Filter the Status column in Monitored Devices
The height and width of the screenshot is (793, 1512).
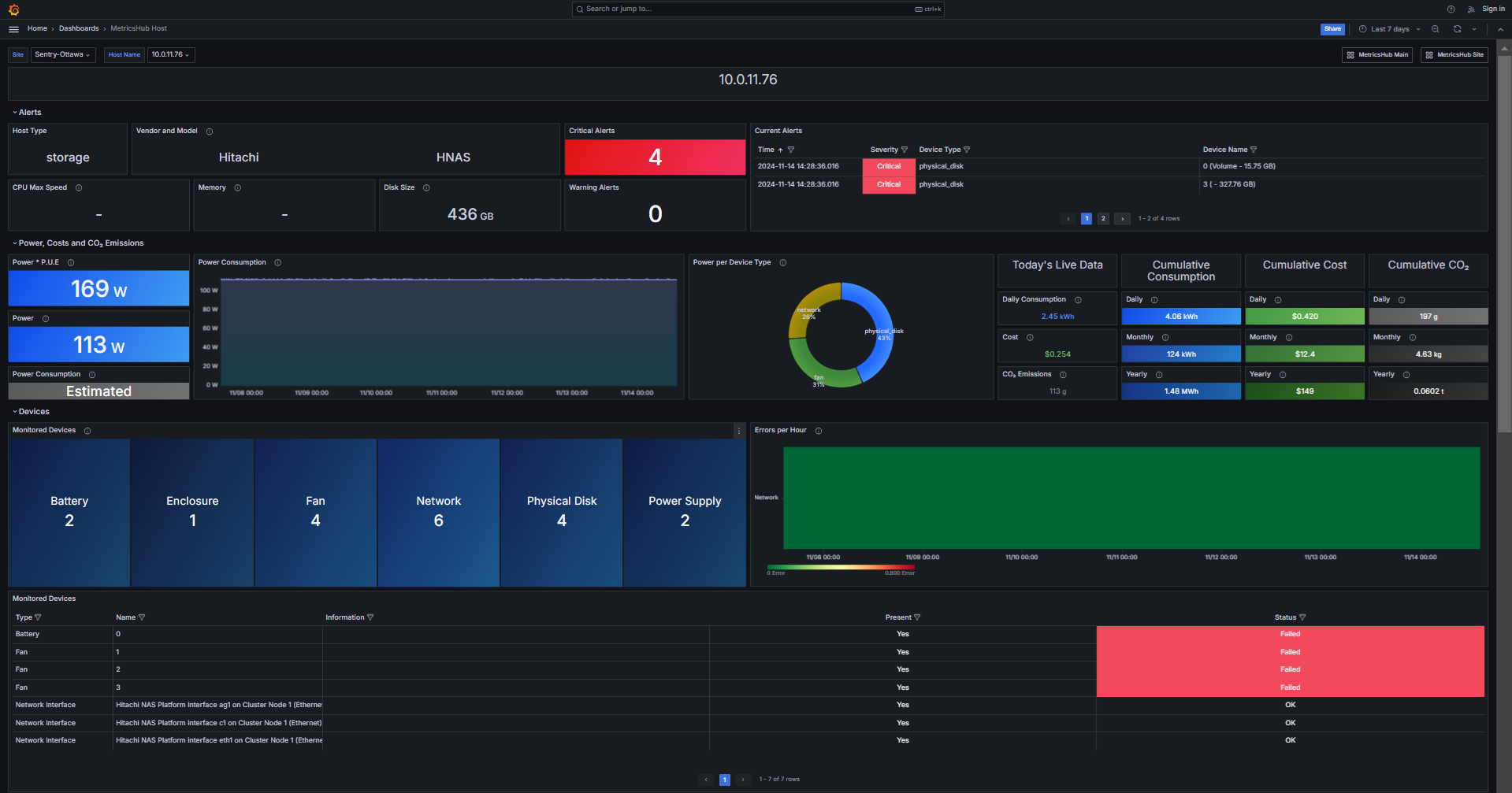coord(1302,617)
